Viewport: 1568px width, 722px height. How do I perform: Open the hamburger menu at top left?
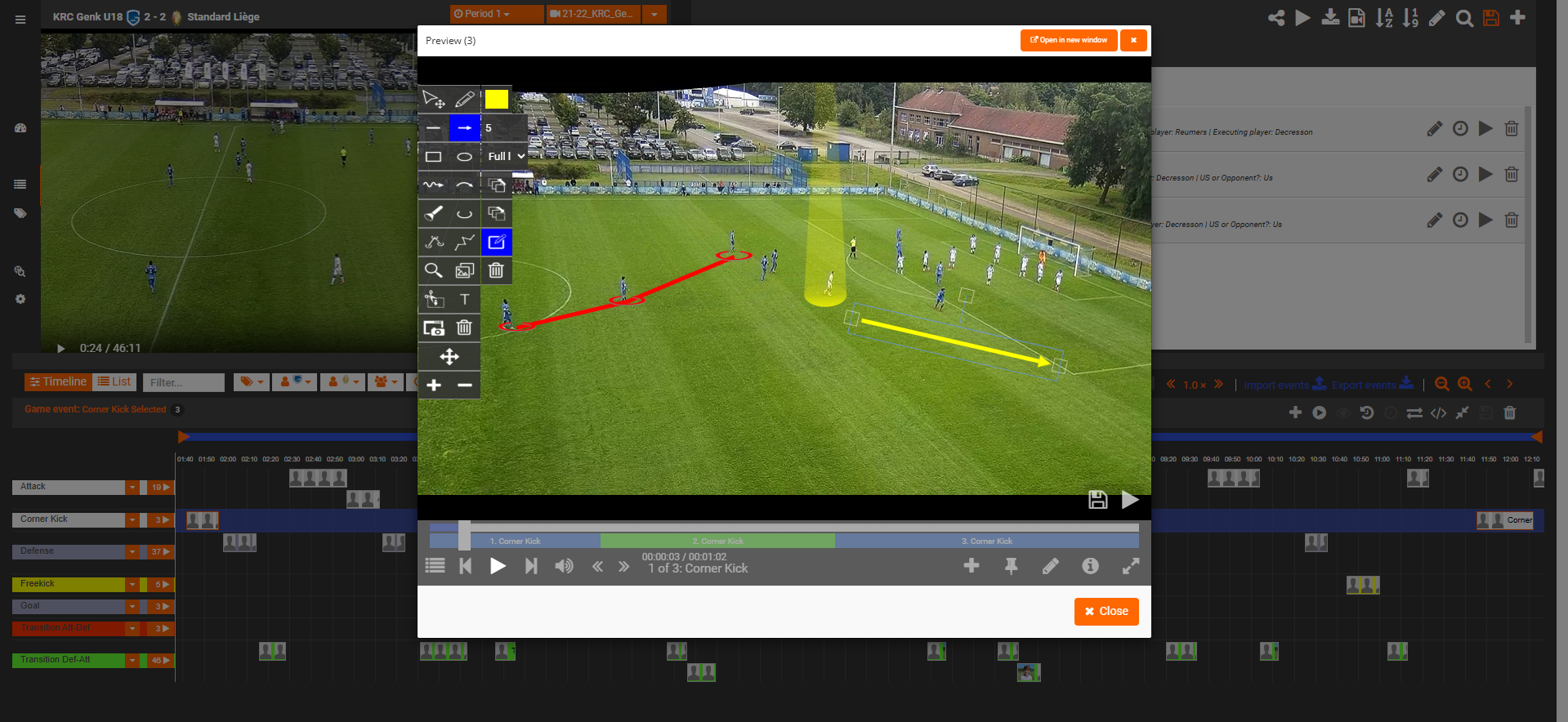click(x=20, y=20)
